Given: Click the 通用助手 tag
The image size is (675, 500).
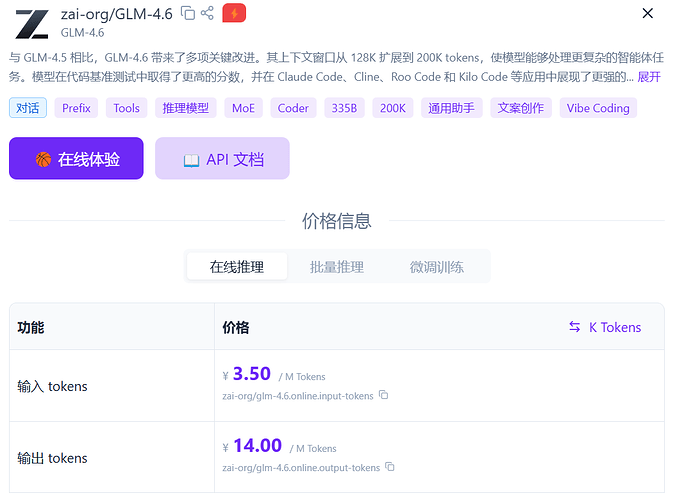Looking at the screenshot, I should [x=452, y=108].
